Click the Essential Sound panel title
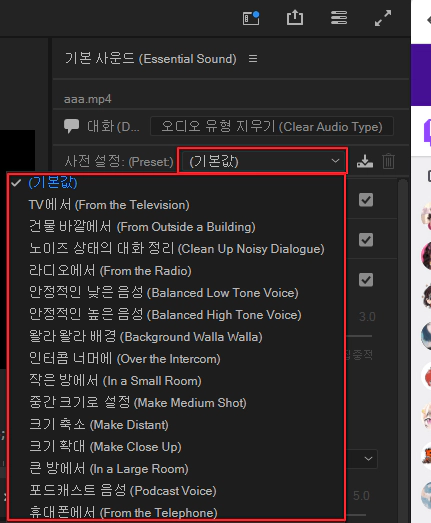The width and height of the screenshot is (431, 523). coord(150,59)
